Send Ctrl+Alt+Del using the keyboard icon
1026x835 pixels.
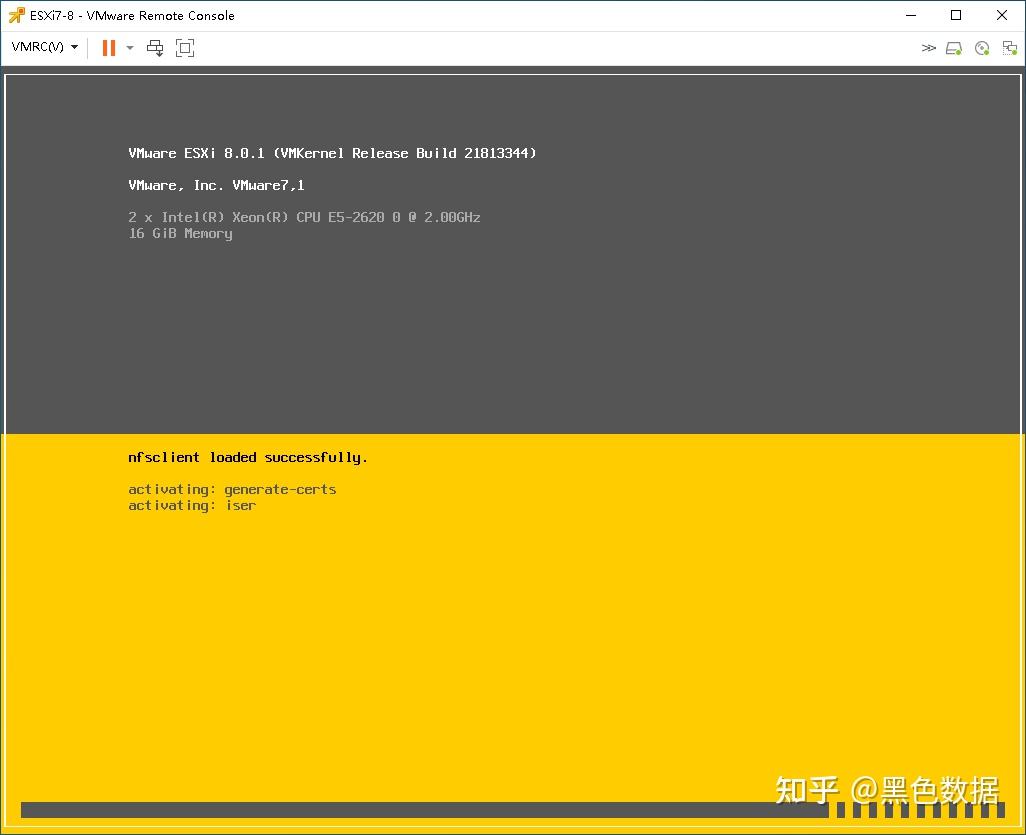[x=155, y=47]
